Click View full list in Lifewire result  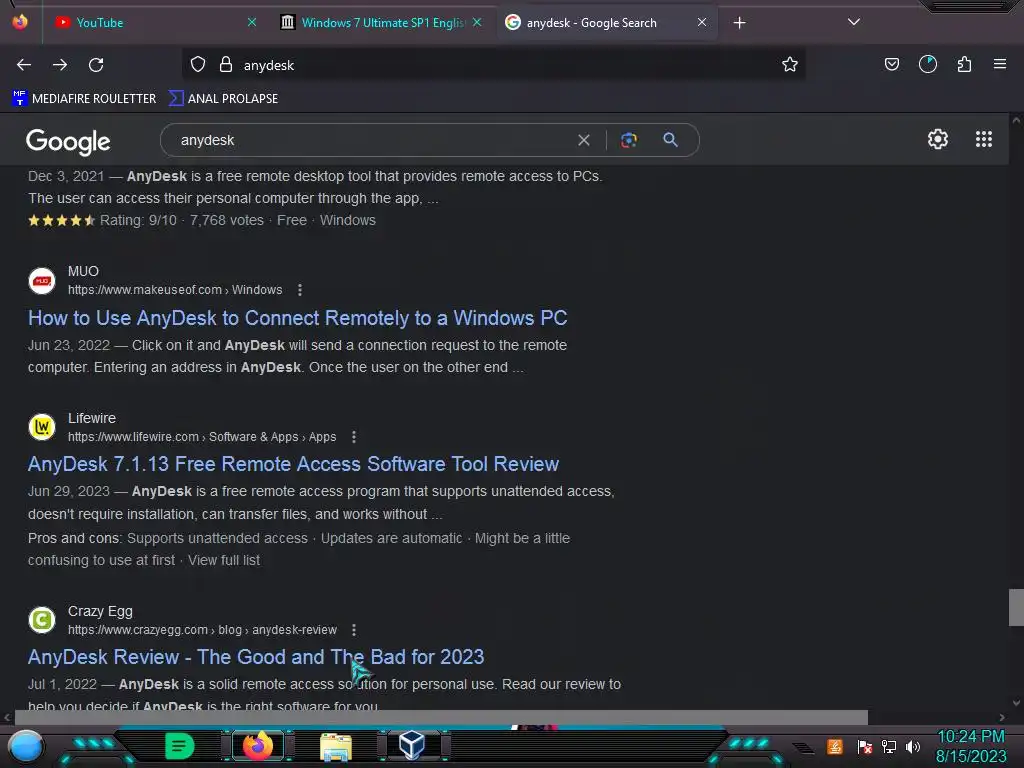[x=224, y=560]
